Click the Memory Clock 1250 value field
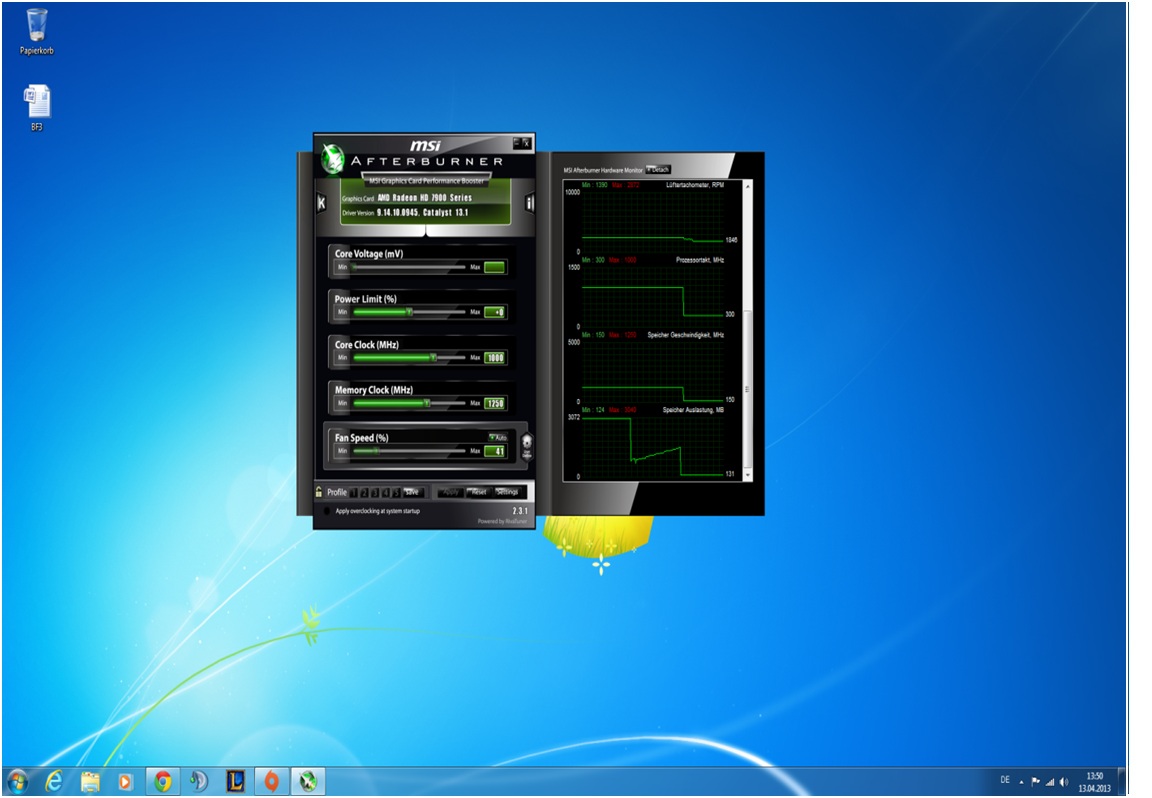The height and width of the screenshot is (798, 1152). 494,403
